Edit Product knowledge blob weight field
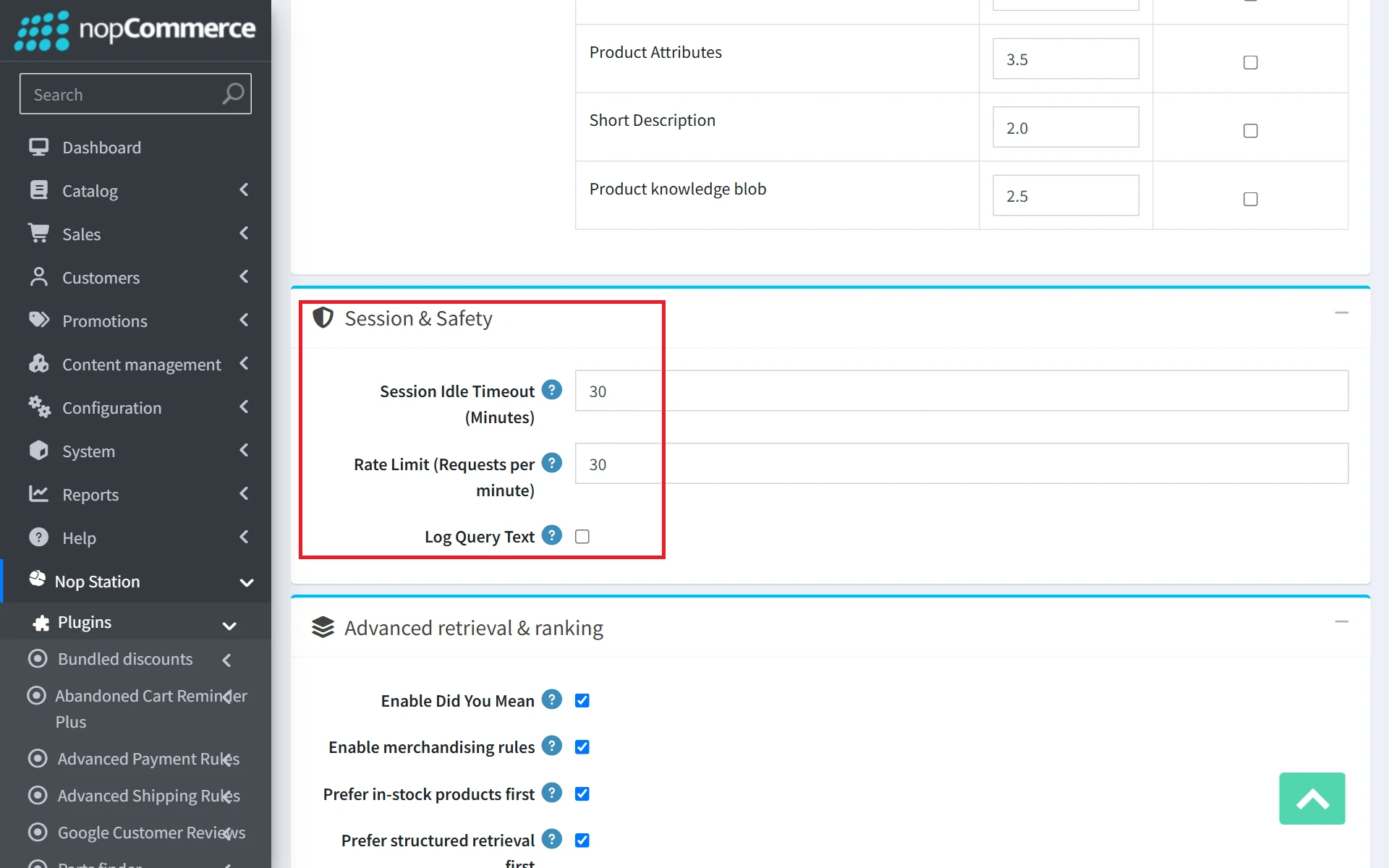This screenshot has width=1389, height=868. click(1066, 195)
